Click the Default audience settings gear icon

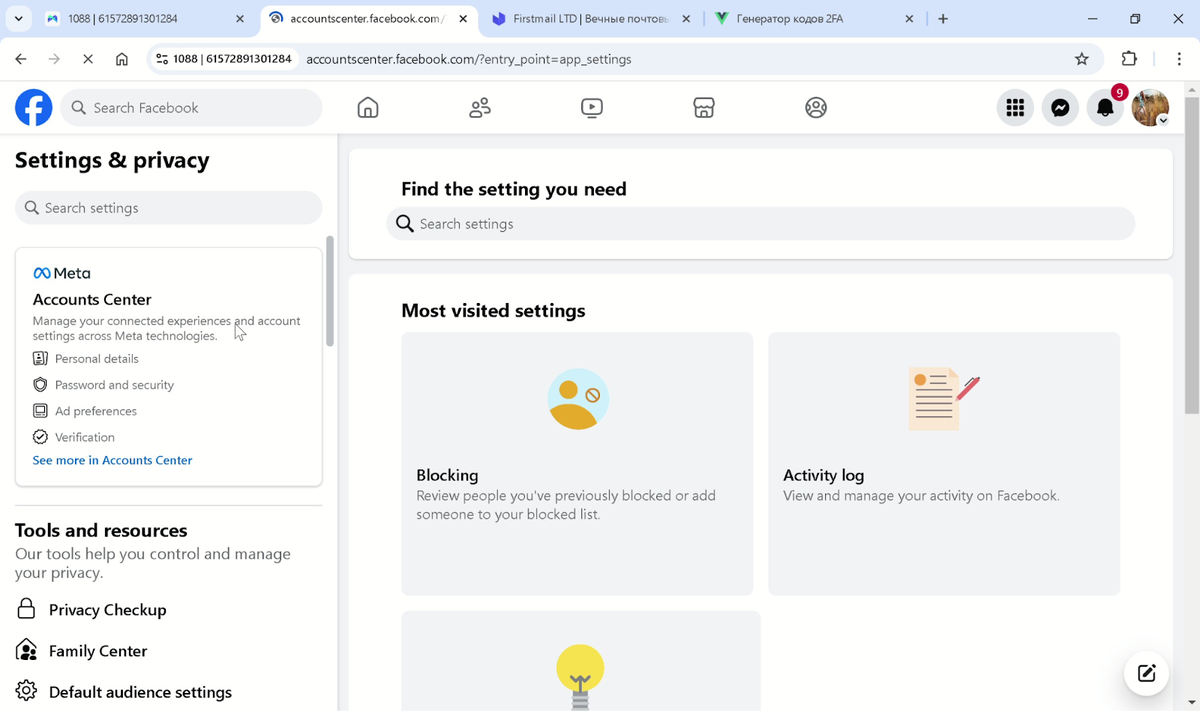click(x=27, y=691)
